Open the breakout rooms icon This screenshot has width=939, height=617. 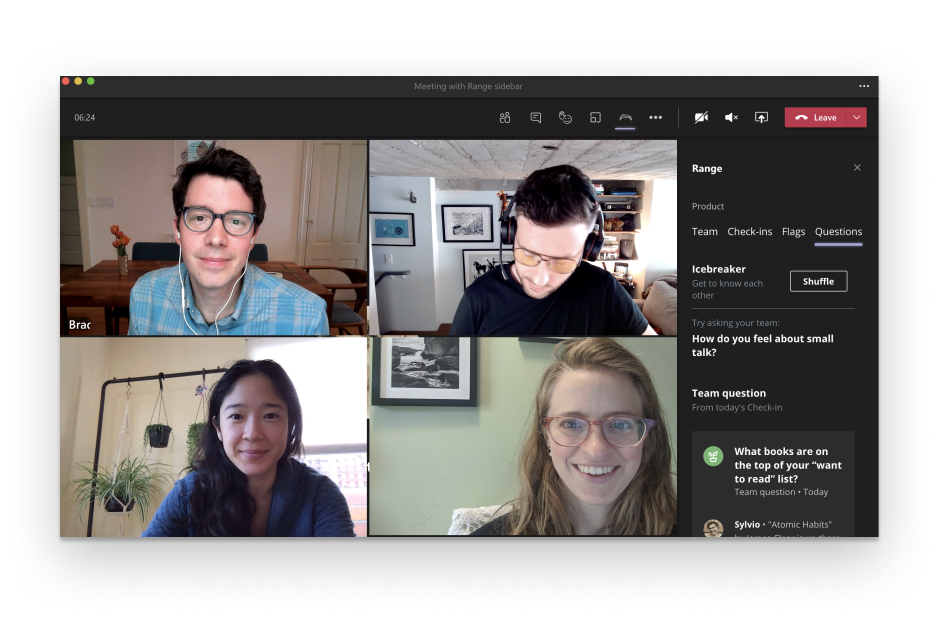[x=595, y=117]
